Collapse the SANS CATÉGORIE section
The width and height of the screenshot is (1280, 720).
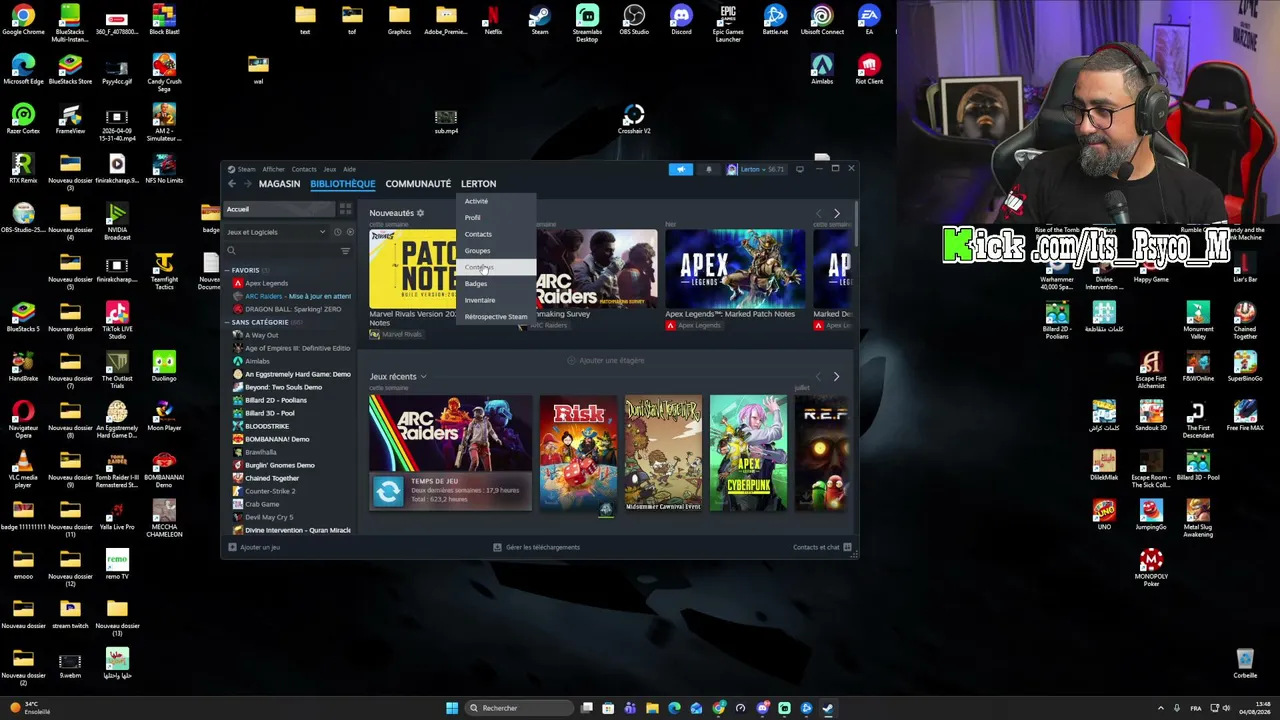[228, 322]
